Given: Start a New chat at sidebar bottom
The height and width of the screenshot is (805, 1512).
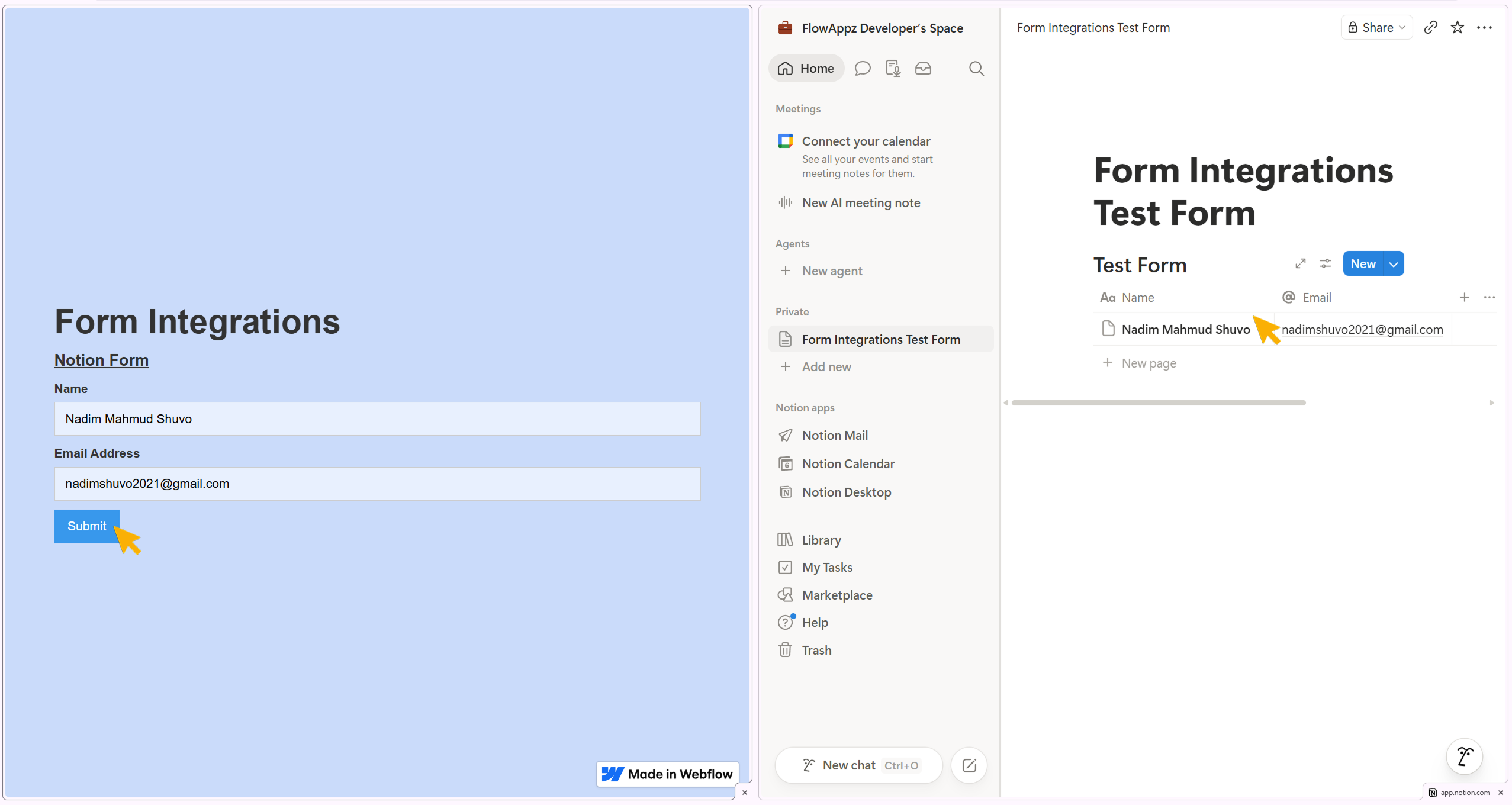Looking at the screenshot, I should pyautogui.click(x=858, y=766).
